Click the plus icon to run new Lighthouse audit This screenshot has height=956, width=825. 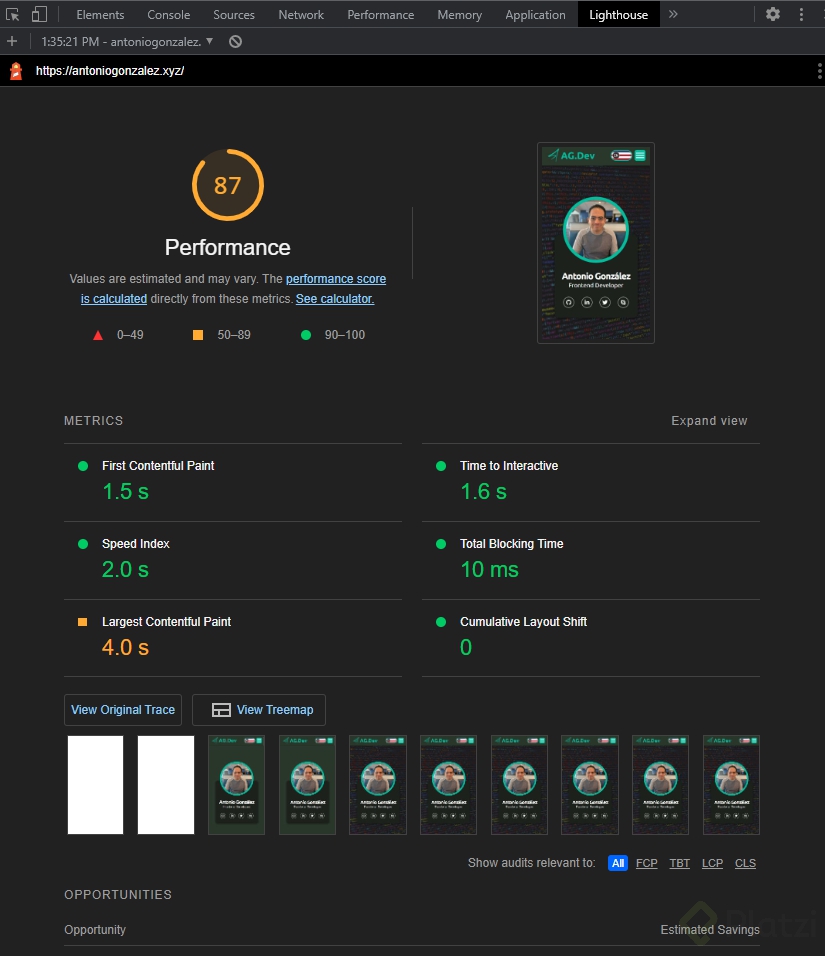point(10,42)
